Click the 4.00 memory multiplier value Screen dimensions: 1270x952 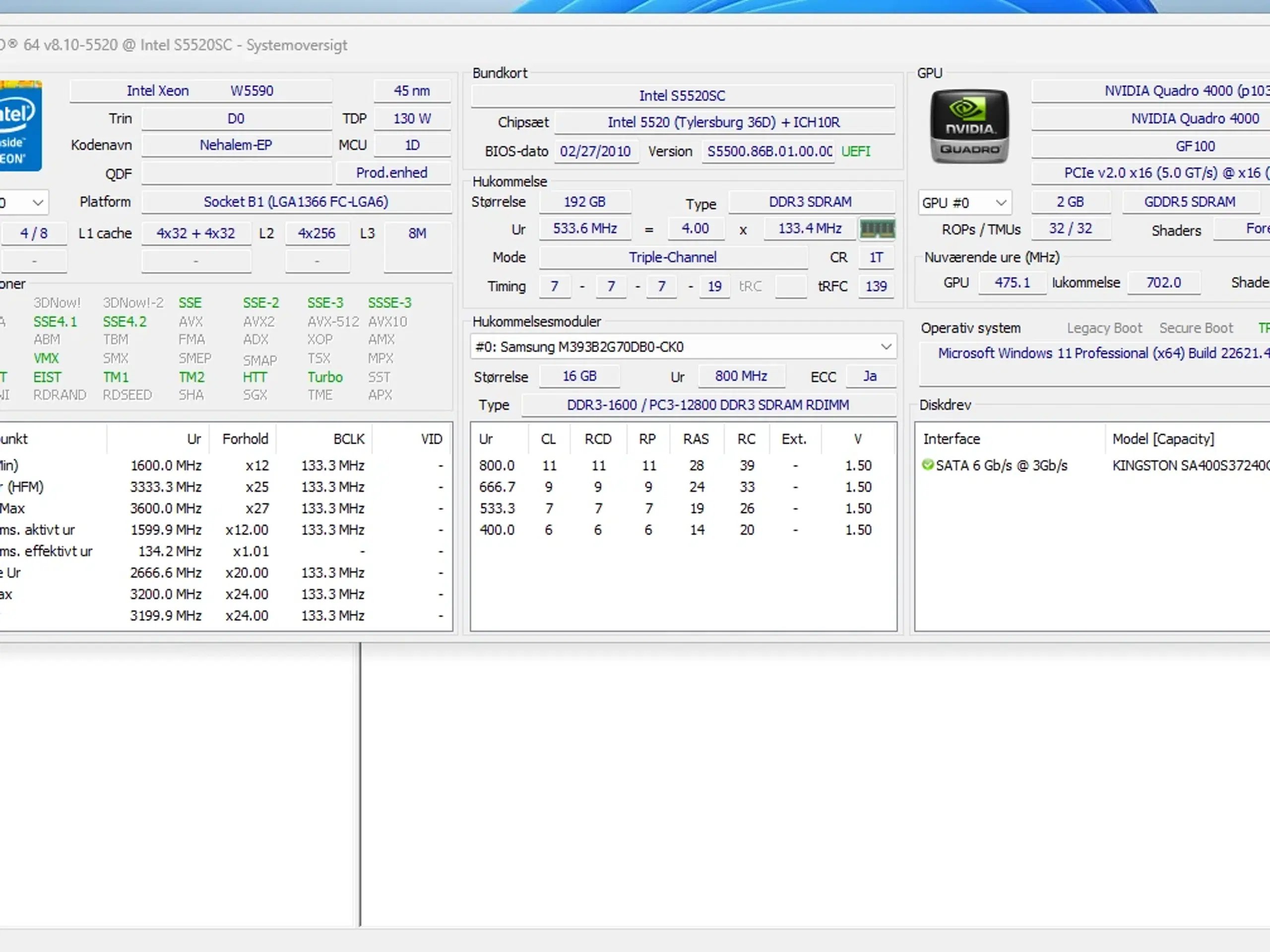pyautogui.click(x=696, y=229)
